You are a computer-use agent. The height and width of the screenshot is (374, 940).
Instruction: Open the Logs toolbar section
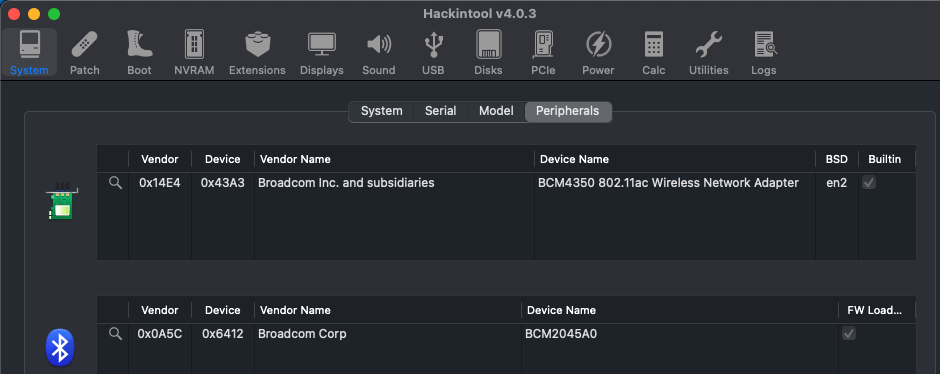coord(764,53)
